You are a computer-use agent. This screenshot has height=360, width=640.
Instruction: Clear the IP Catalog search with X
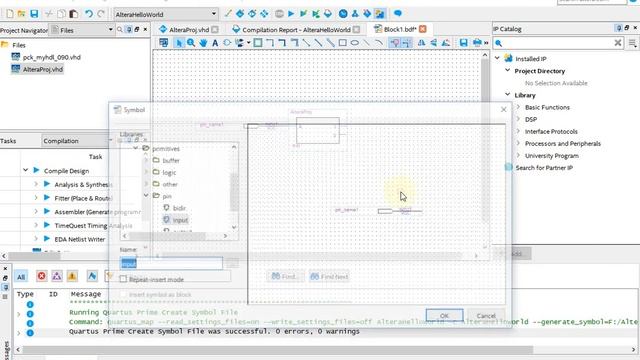click(618, 43)
